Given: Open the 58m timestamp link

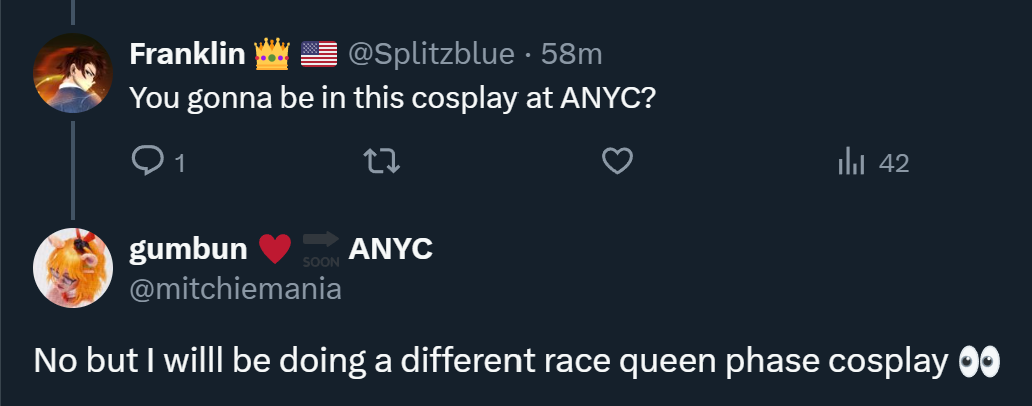Looking at the screenshot, I should [x=571, y=54].
